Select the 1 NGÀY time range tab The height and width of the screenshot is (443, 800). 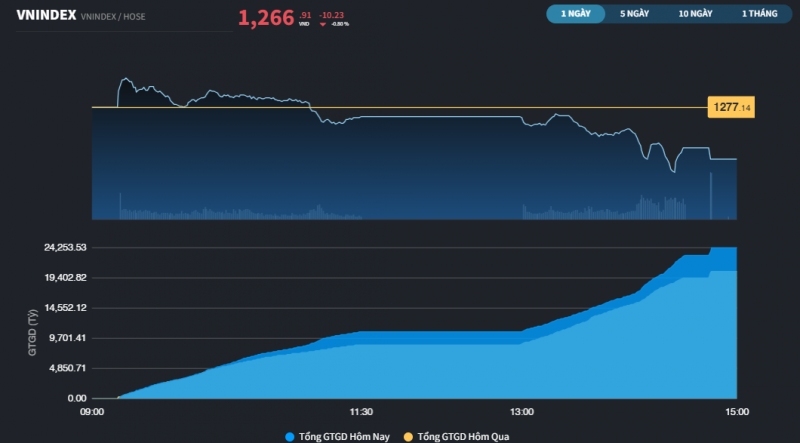[x=576, y=14]
